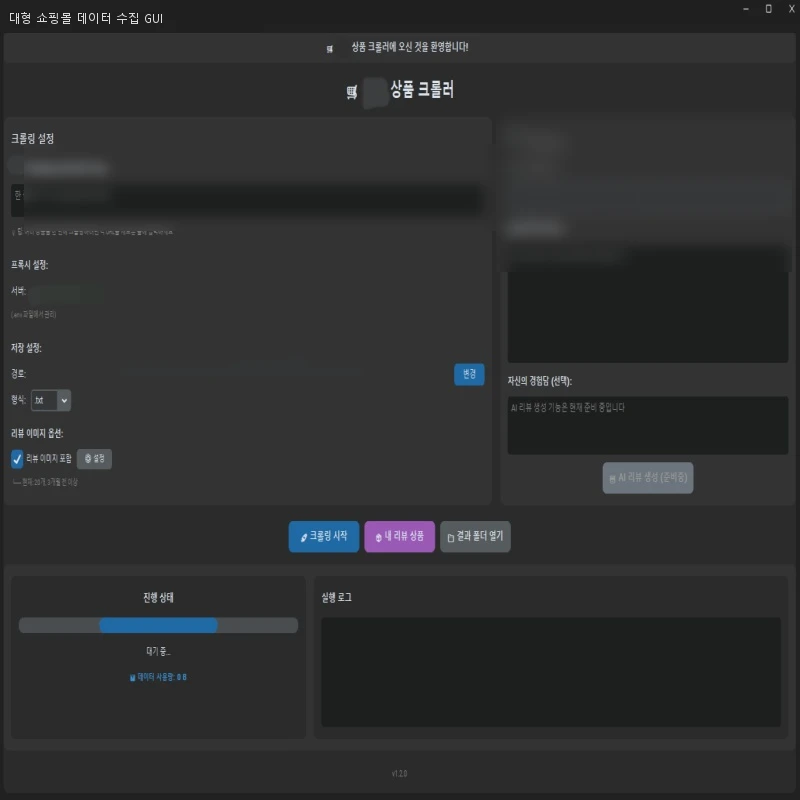
Task: Click the rocket icon on 크롤링 시작
Action: point(304,537)
